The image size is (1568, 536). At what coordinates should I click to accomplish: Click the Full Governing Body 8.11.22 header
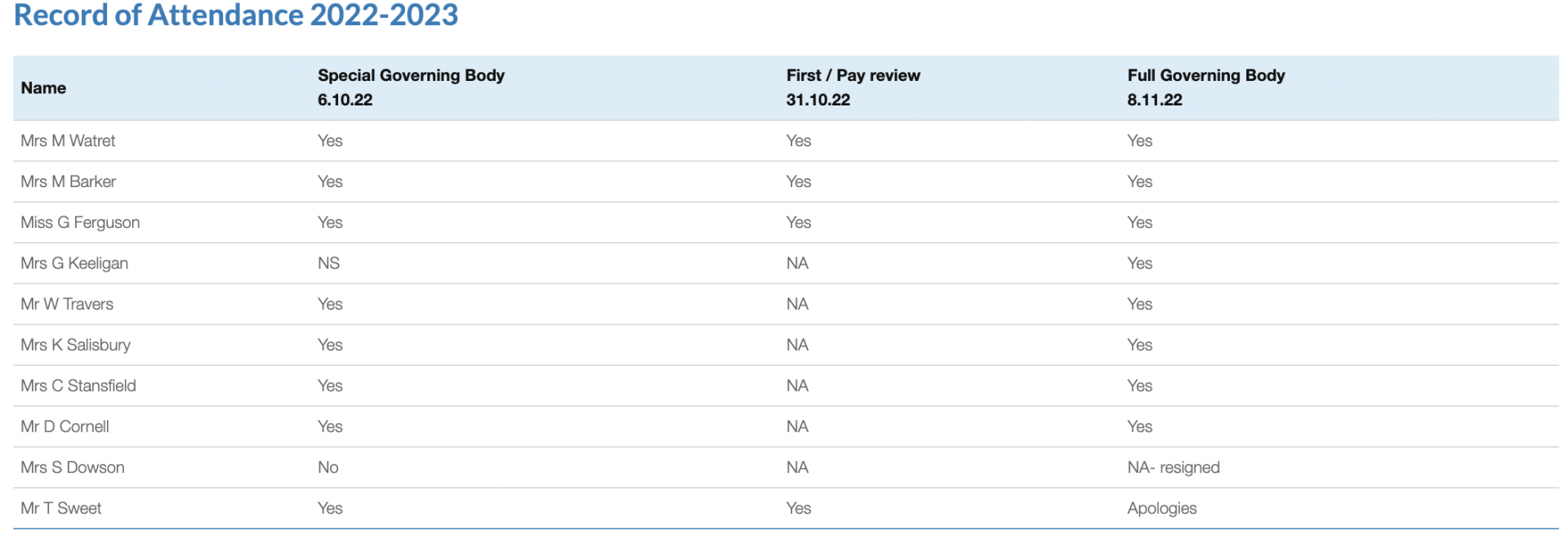(1205, 87)
